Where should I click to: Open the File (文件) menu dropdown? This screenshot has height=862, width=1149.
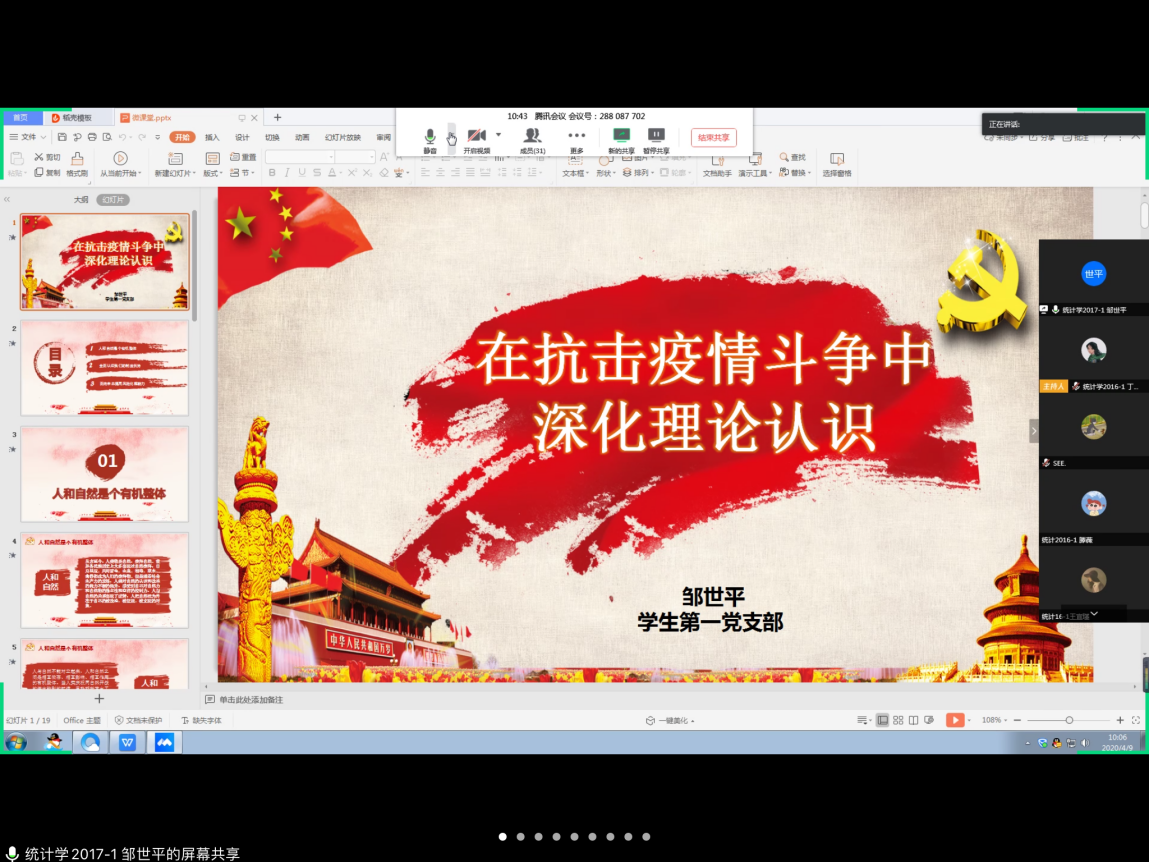click(28, 137)
